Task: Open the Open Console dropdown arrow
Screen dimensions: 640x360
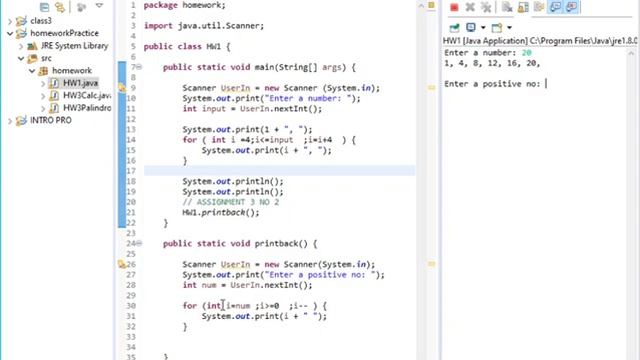Action: point(509,28)
